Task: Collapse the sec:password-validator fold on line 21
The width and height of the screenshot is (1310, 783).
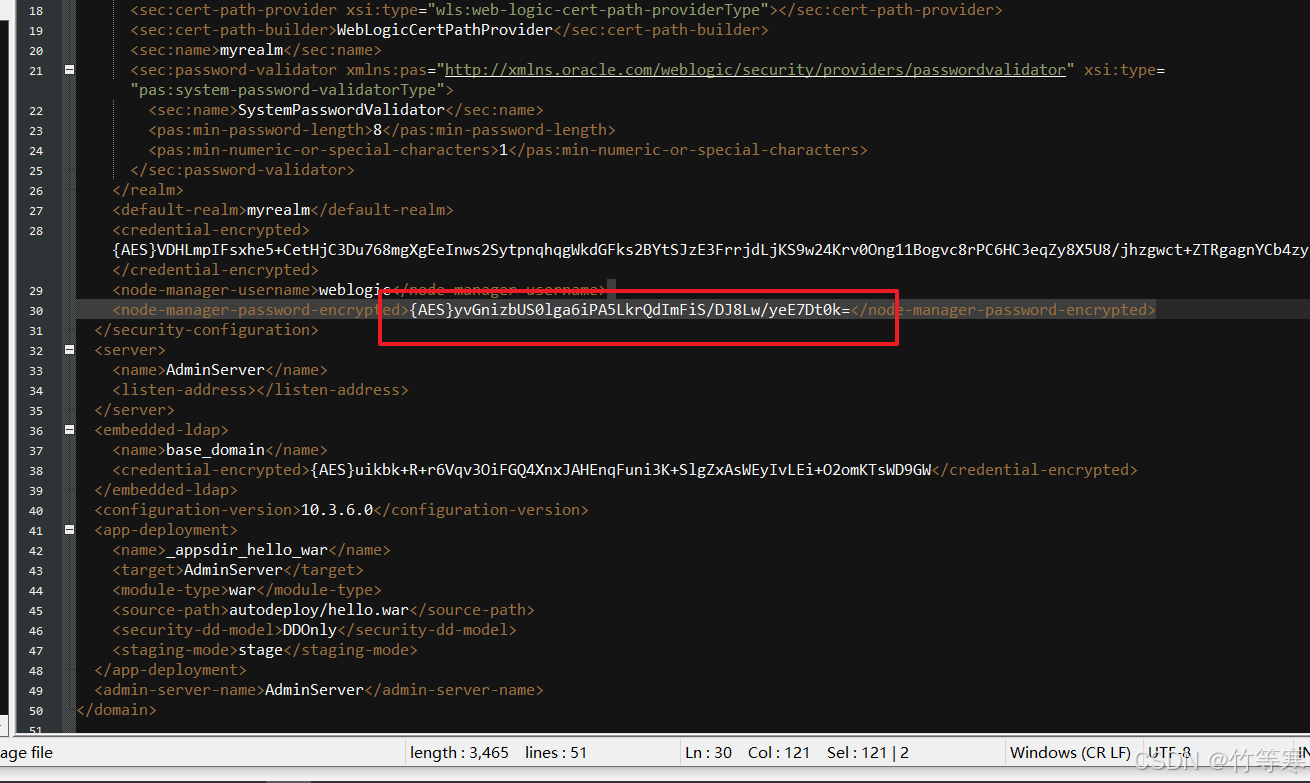Action: pos(69,70)
